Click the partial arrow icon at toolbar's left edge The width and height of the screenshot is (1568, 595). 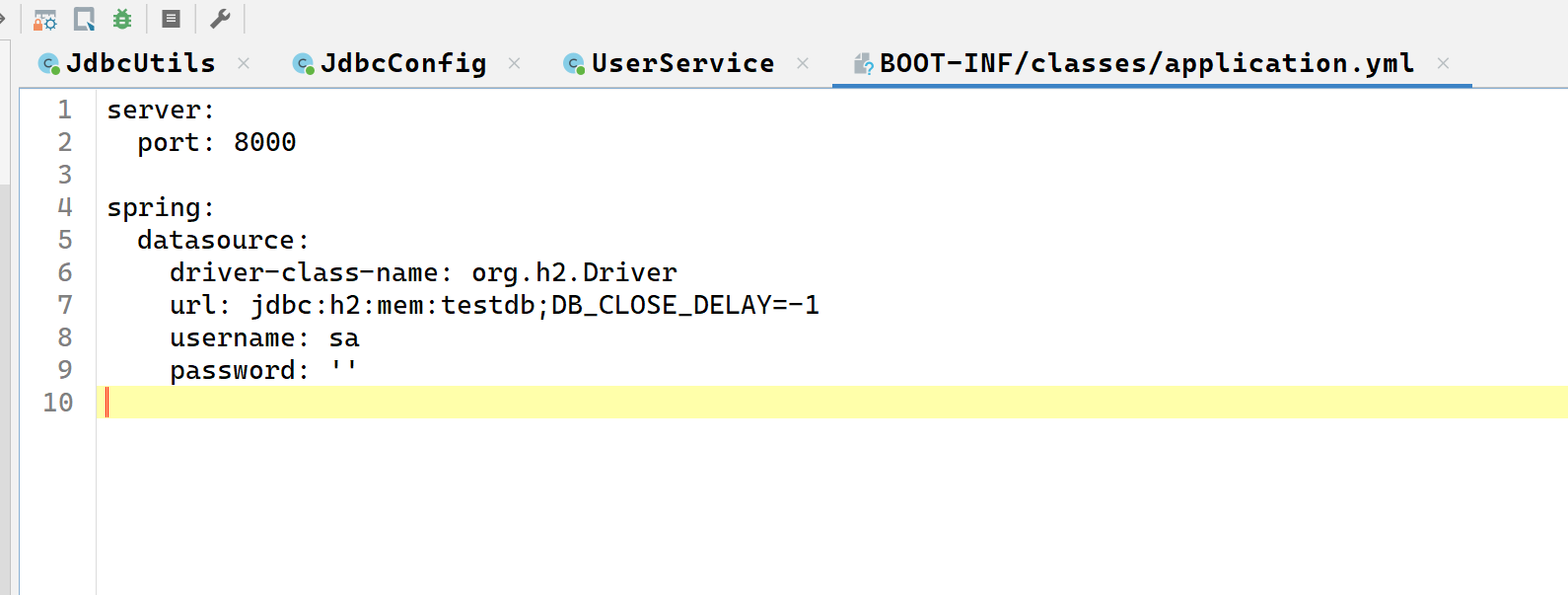pyautogui.click(x=3, y=19)
